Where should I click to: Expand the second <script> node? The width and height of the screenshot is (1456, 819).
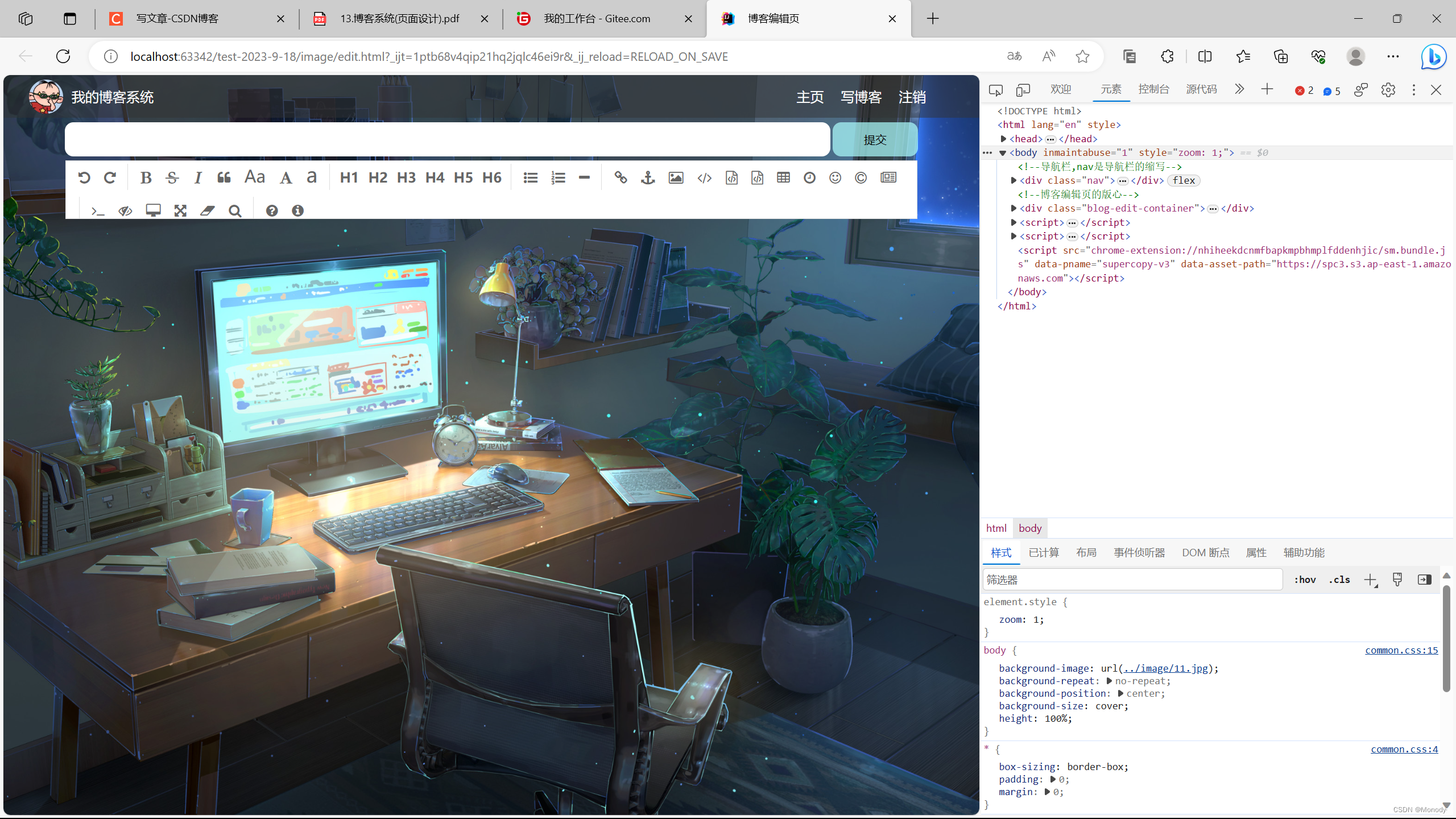1014,236
